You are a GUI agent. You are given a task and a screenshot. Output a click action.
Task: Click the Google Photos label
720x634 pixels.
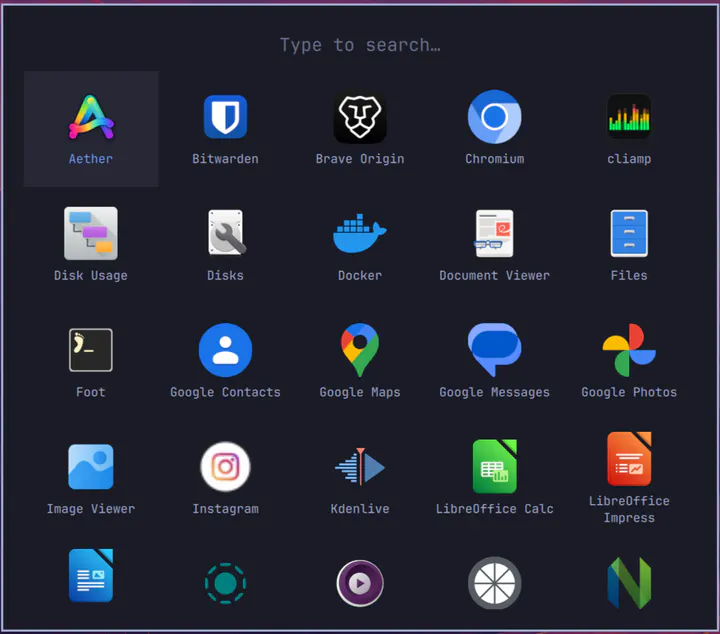(629, 392)
